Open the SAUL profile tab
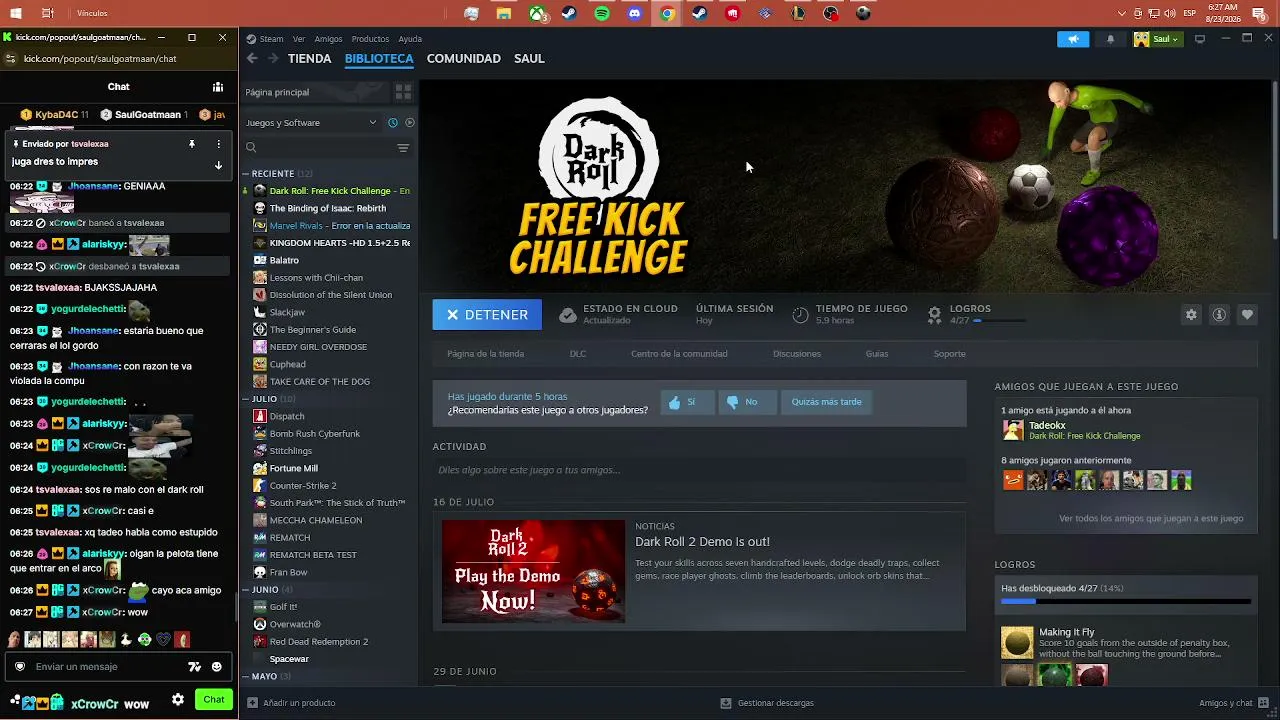The height and width of the screenshot is (720, 1280). coord(529,58)
